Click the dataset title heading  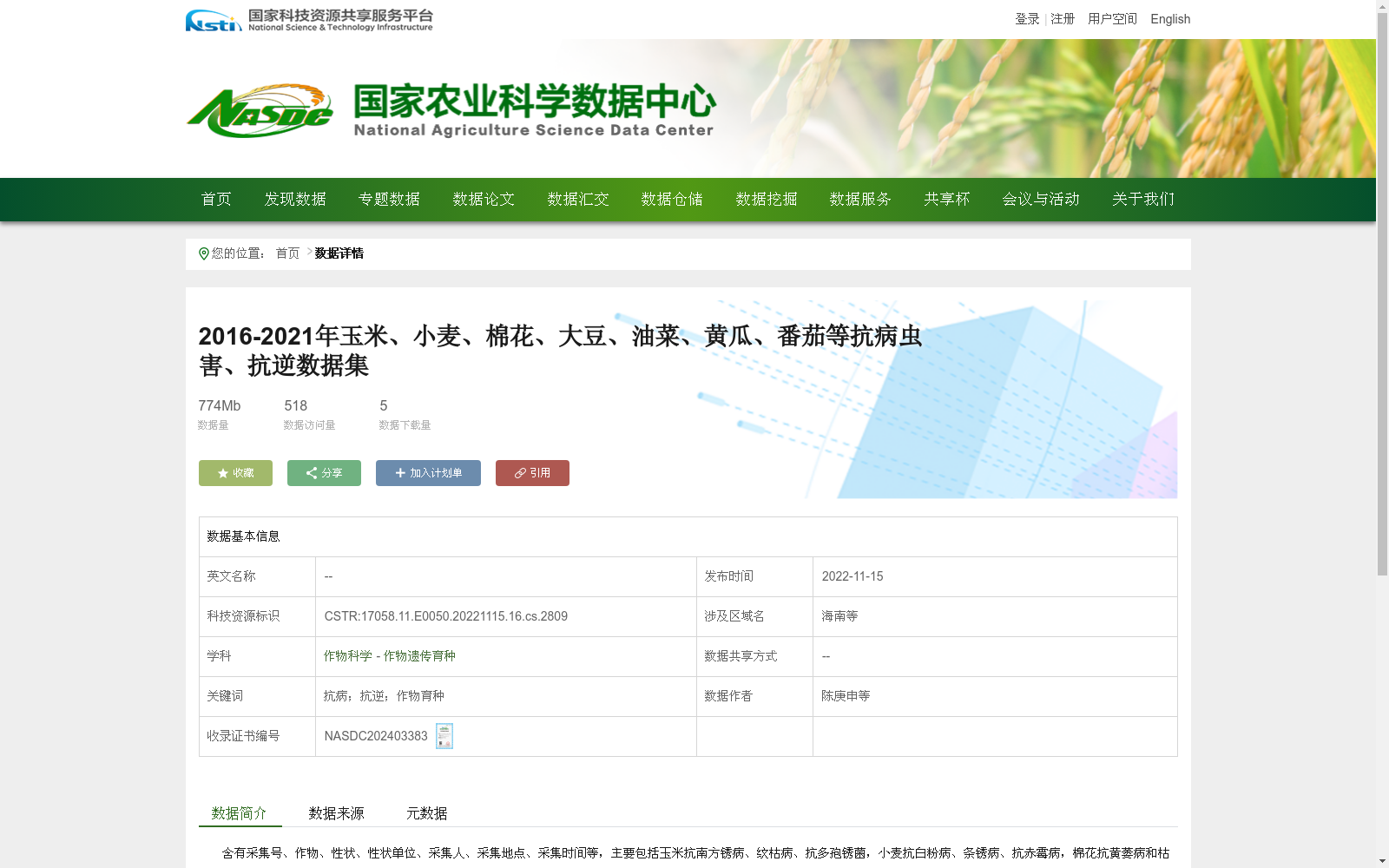pos(560,351)
